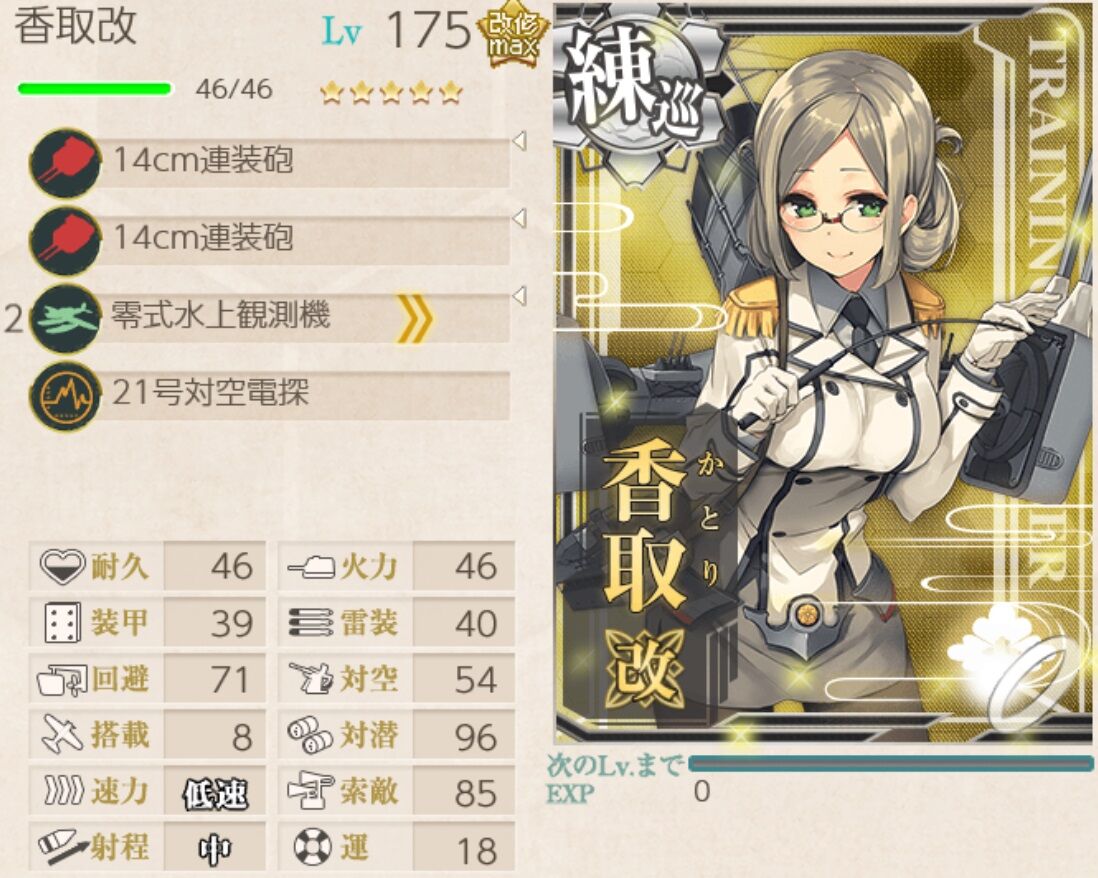Click the heart icon beside 耐久
Image resolution: width=1098 pixels, height=878 pixels.
coord(62,566)
